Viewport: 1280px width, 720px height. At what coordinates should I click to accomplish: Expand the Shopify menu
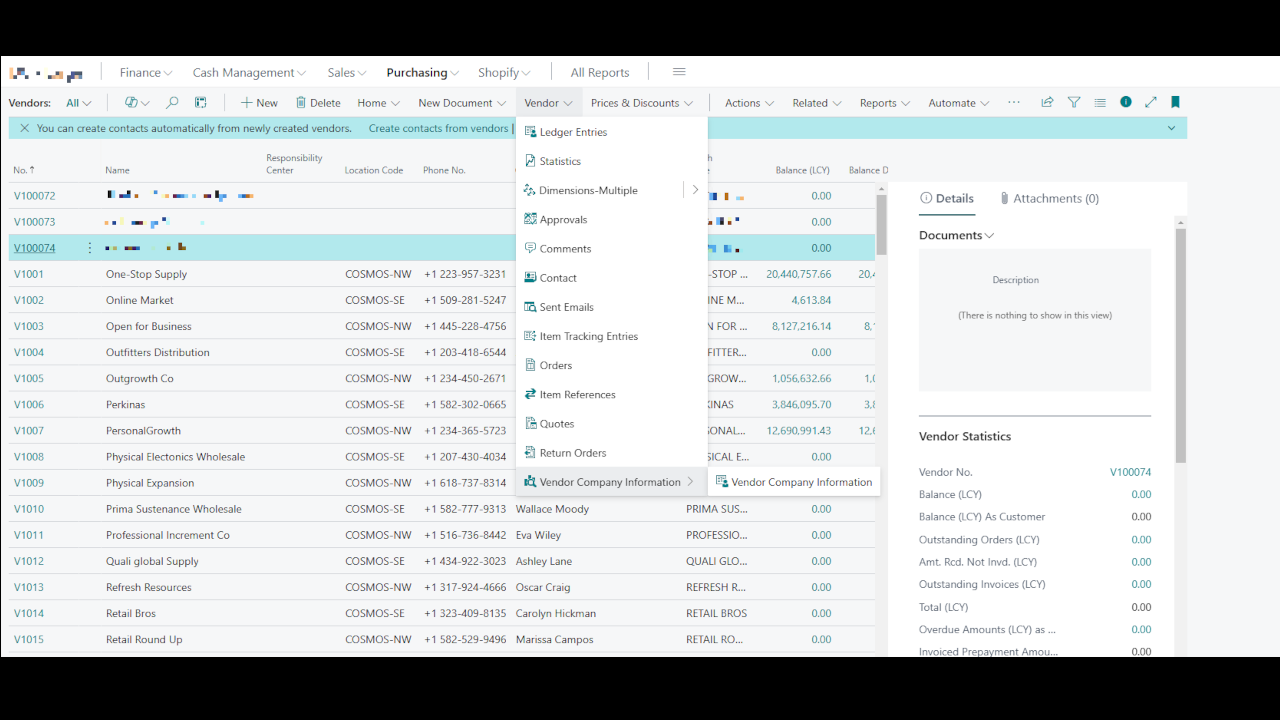504,72
